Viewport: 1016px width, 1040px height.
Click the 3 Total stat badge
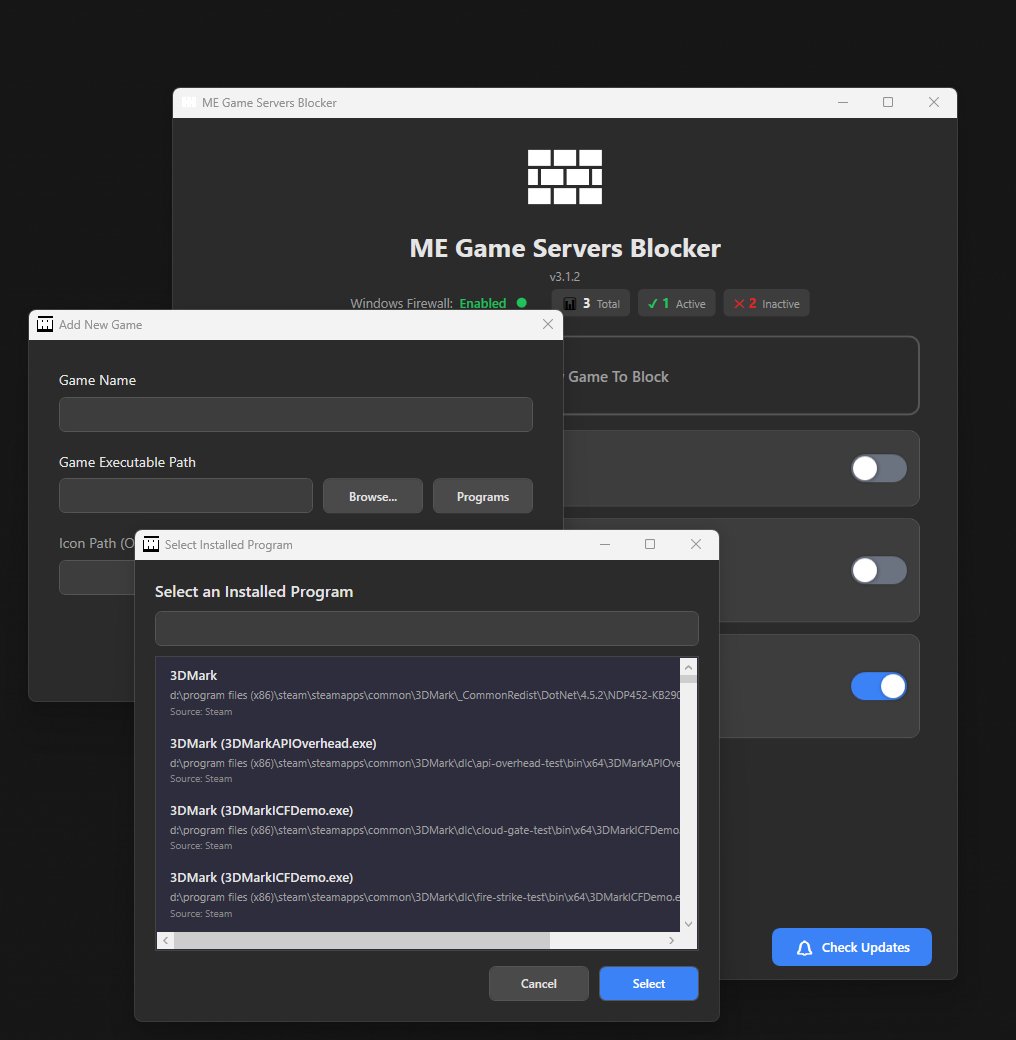pyautogui.click(x=591, y=303)
